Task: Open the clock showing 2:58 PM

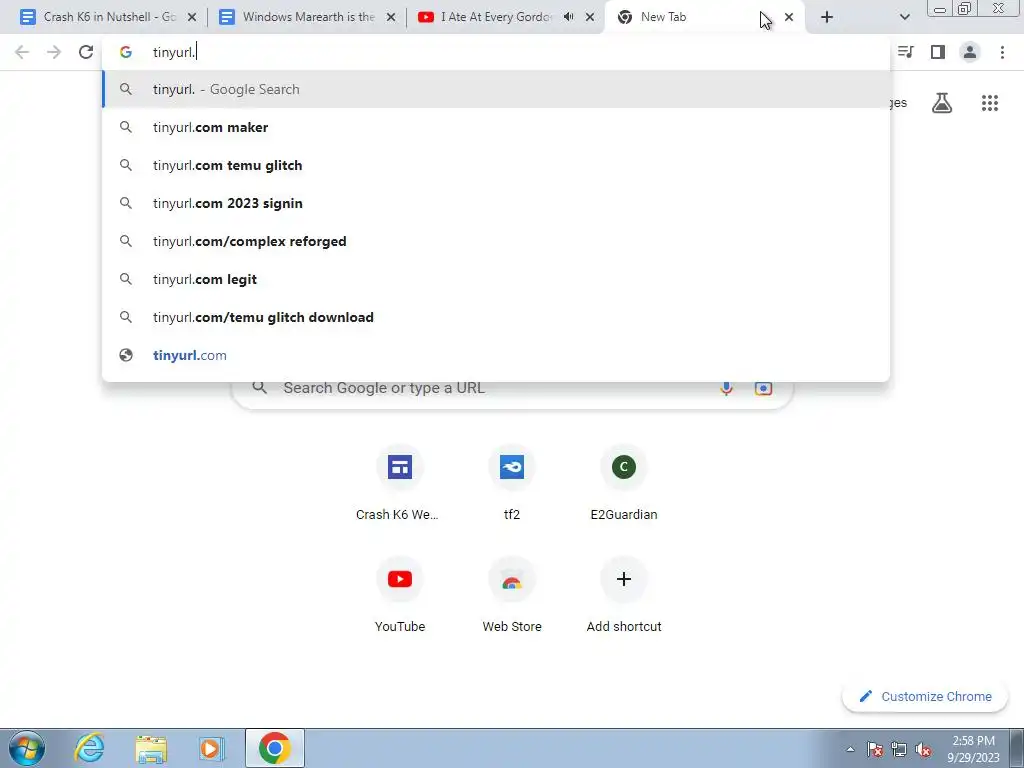Action: coord(973,749)
